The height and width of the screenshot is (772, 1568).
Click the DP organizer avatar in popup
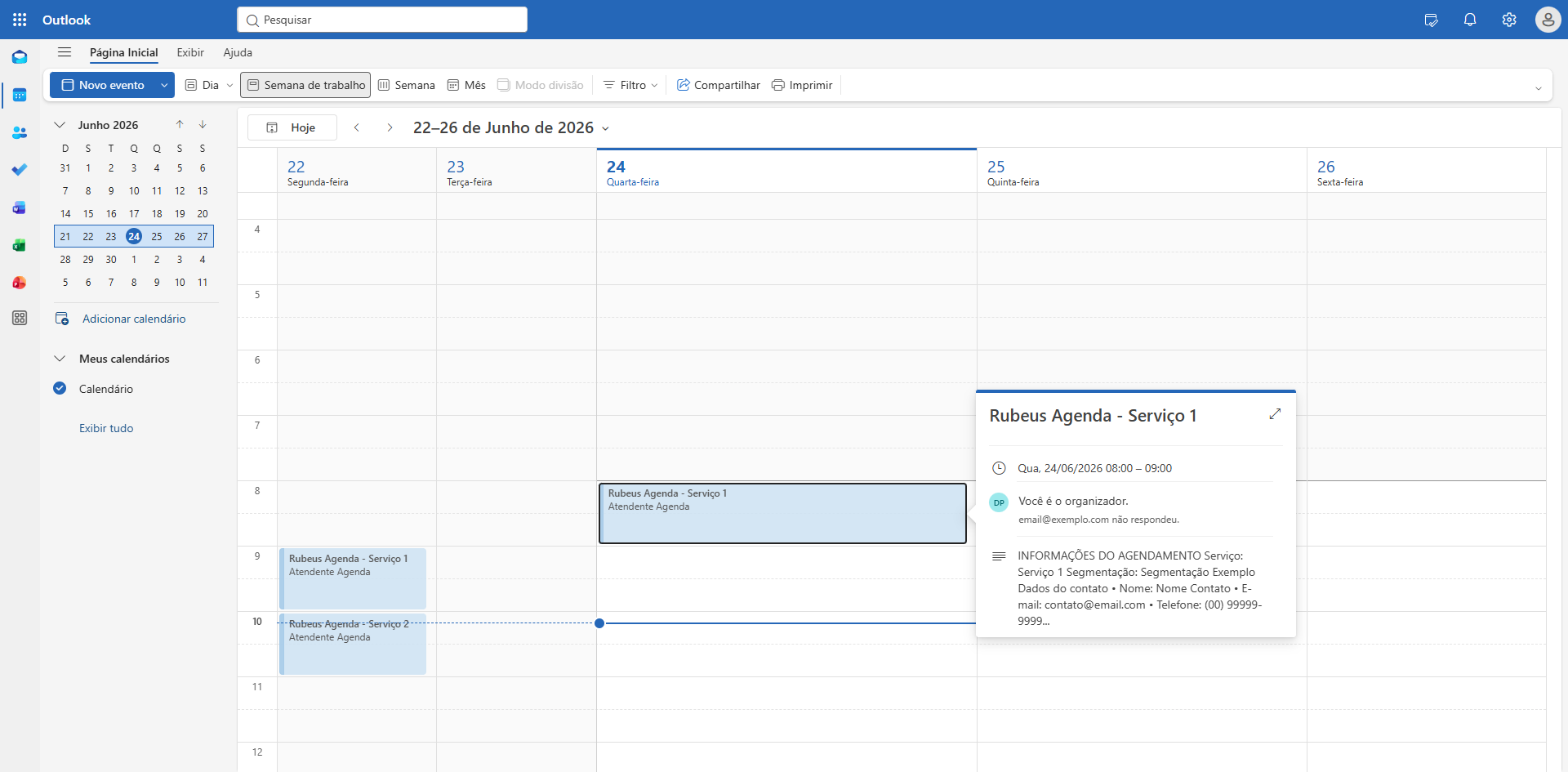tap(999, 502)
